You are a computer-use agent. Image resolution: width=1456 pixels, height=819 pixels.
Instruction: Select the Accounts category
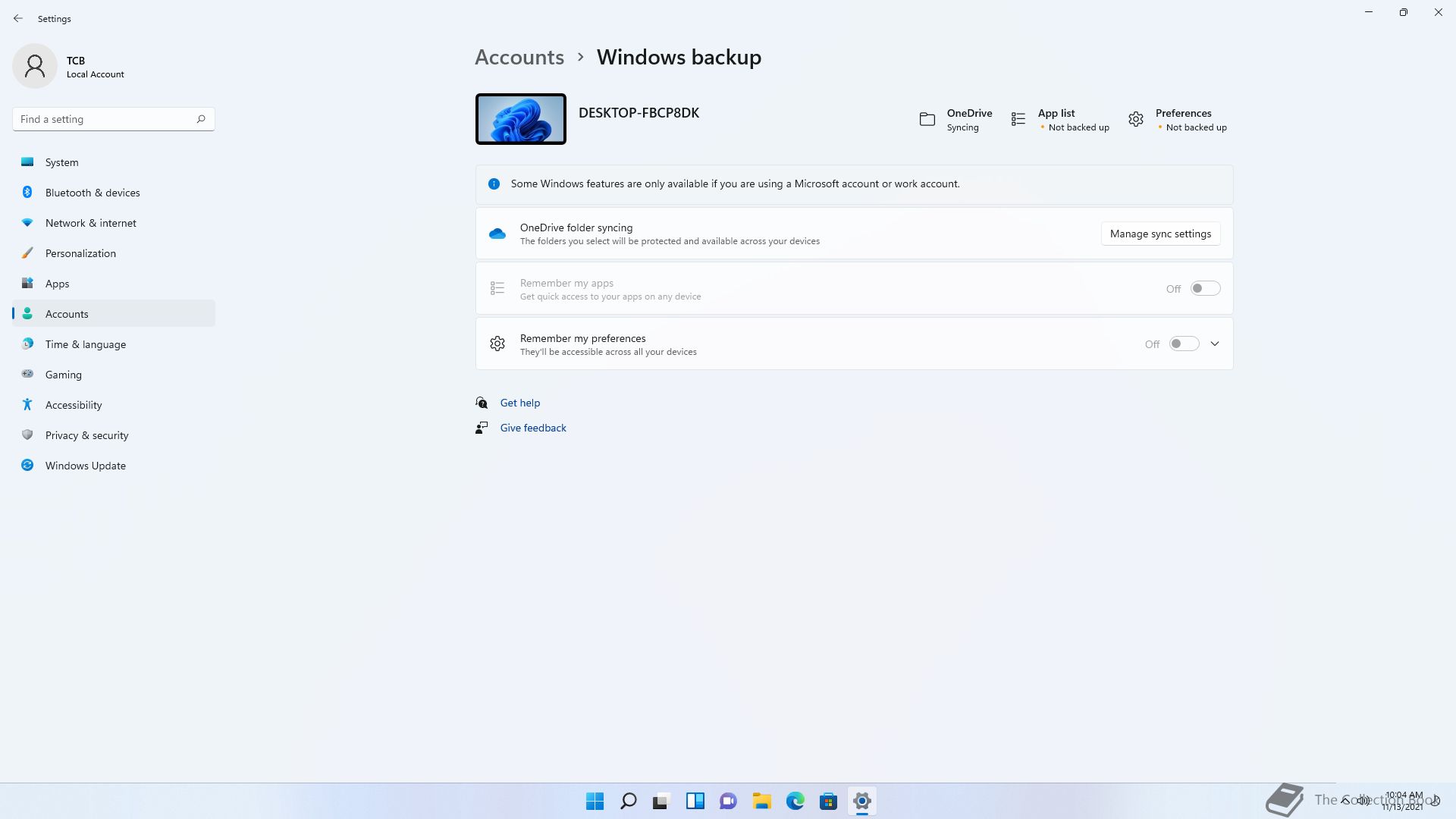coord(114,313)
